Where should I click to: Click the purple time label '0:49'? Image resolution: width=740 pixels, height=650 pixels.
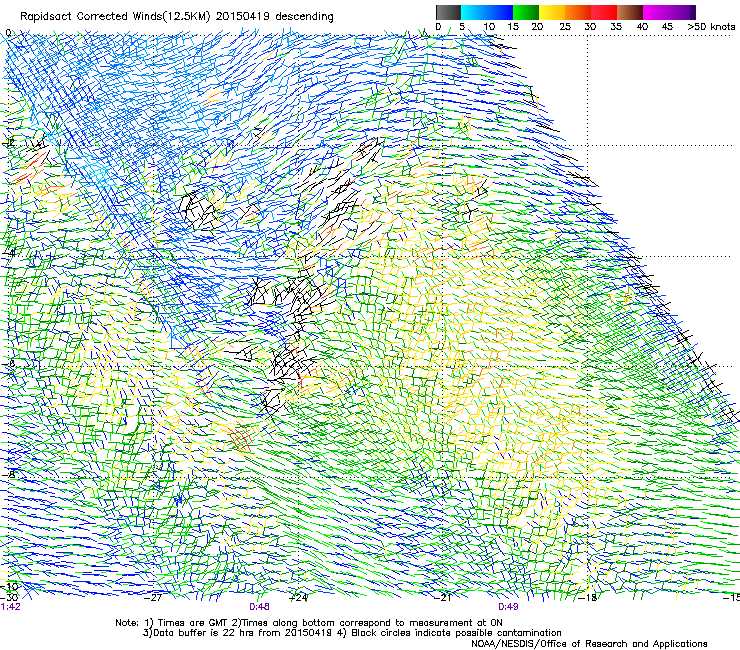click(508, 607)
